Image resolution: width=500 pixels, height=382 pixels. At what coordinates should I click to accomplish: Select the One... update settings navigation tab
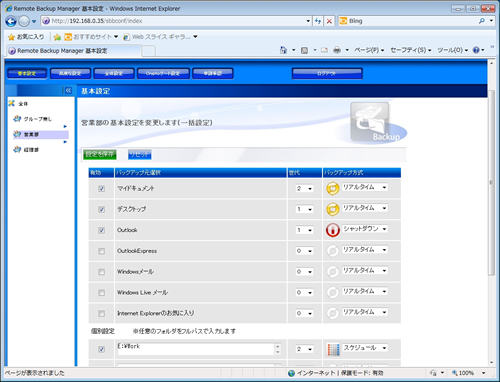pyautogui.click(x=163, y=73)
